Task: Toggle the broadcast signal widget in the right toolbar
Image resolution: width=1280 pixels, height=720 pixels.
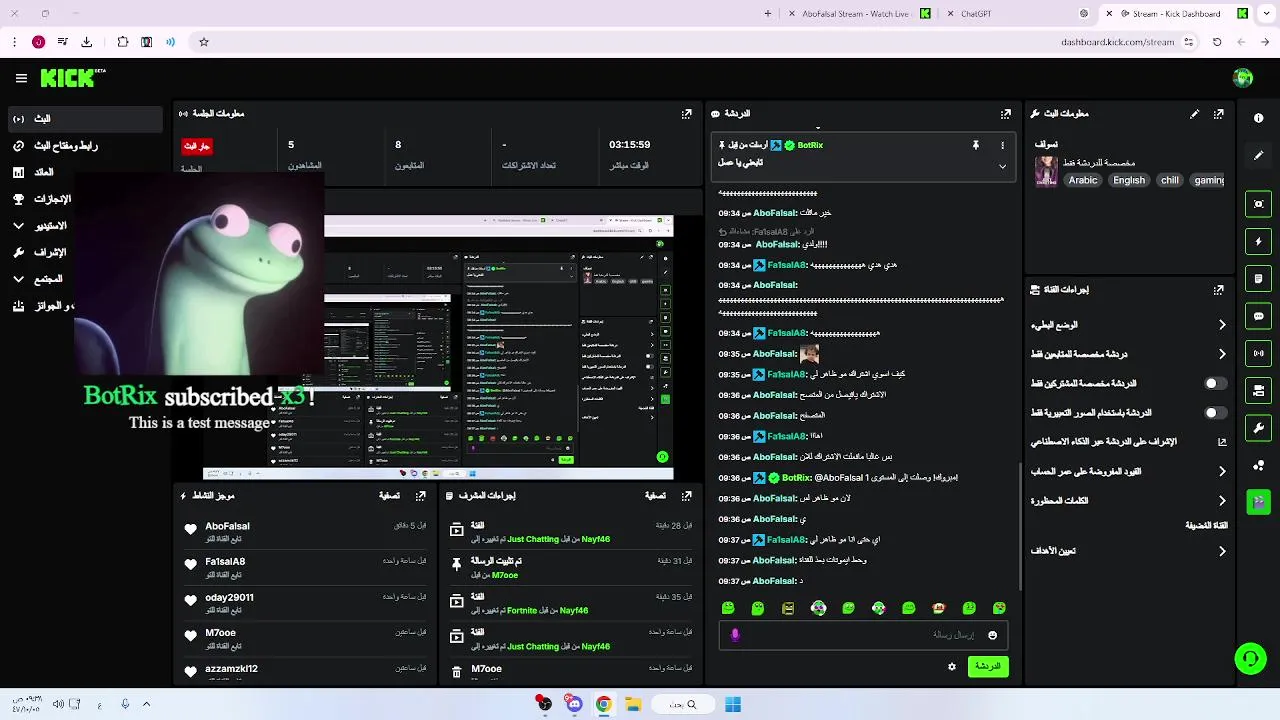Action: tap(1258, 353)
